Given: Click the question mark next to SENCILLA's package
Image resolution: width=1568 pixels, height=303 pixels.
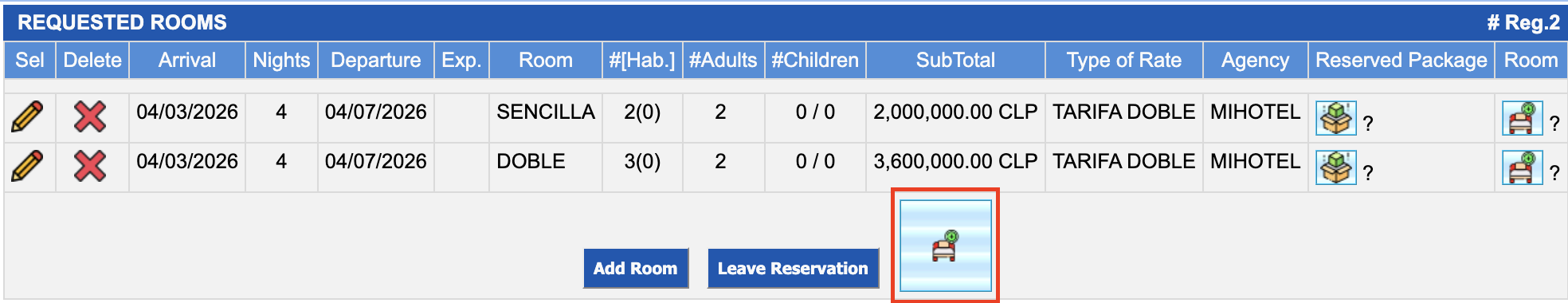Looking at the screenshot, I should (1368, 124).
